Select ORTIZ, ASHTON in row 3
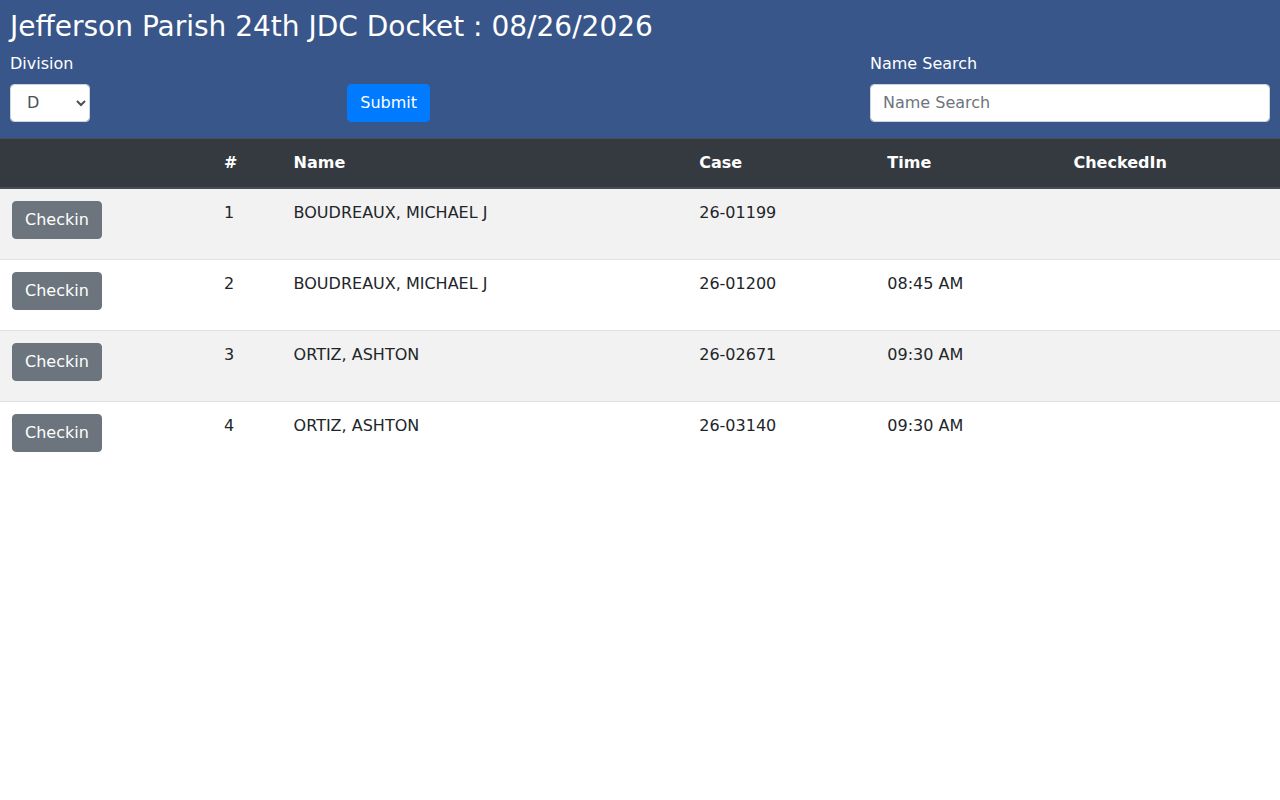Screen dimensions: 1280x800 (356, 355)
